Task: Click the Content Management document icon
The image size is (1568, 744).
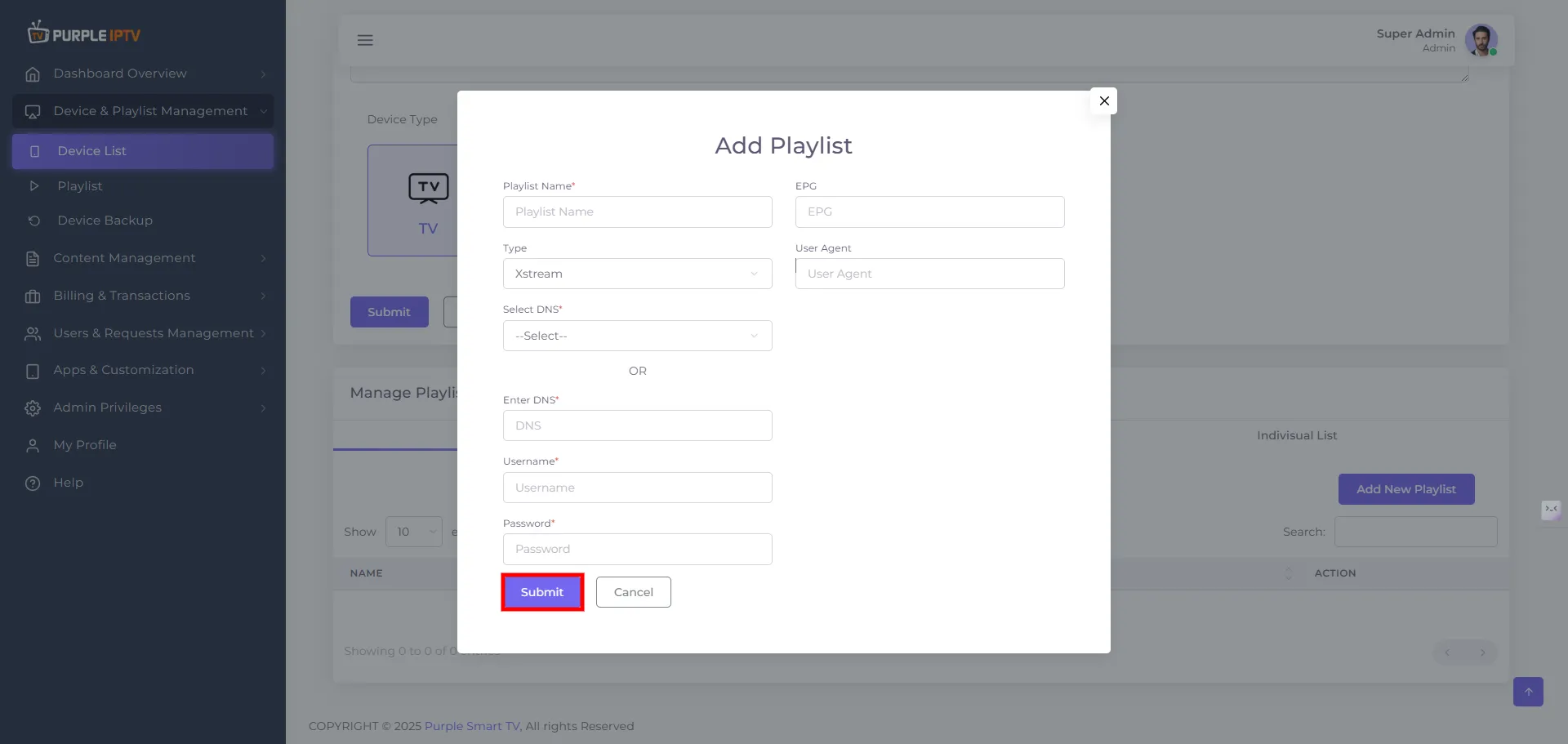Action: point(33,259)
